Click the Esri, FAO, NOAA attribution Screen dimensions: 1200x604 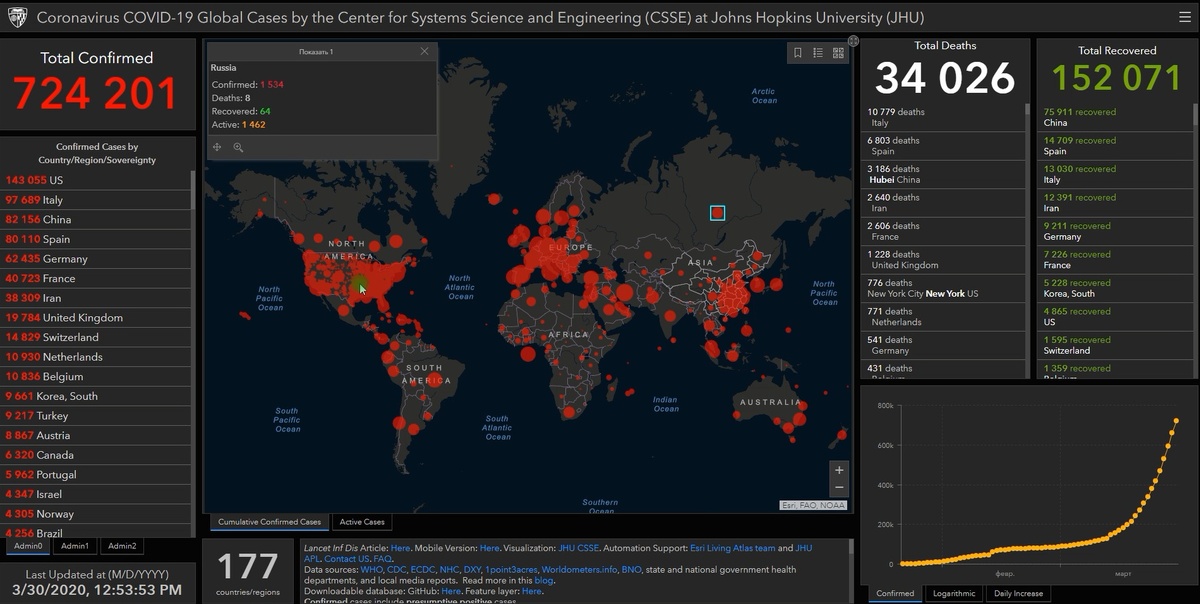click(813, 506)
